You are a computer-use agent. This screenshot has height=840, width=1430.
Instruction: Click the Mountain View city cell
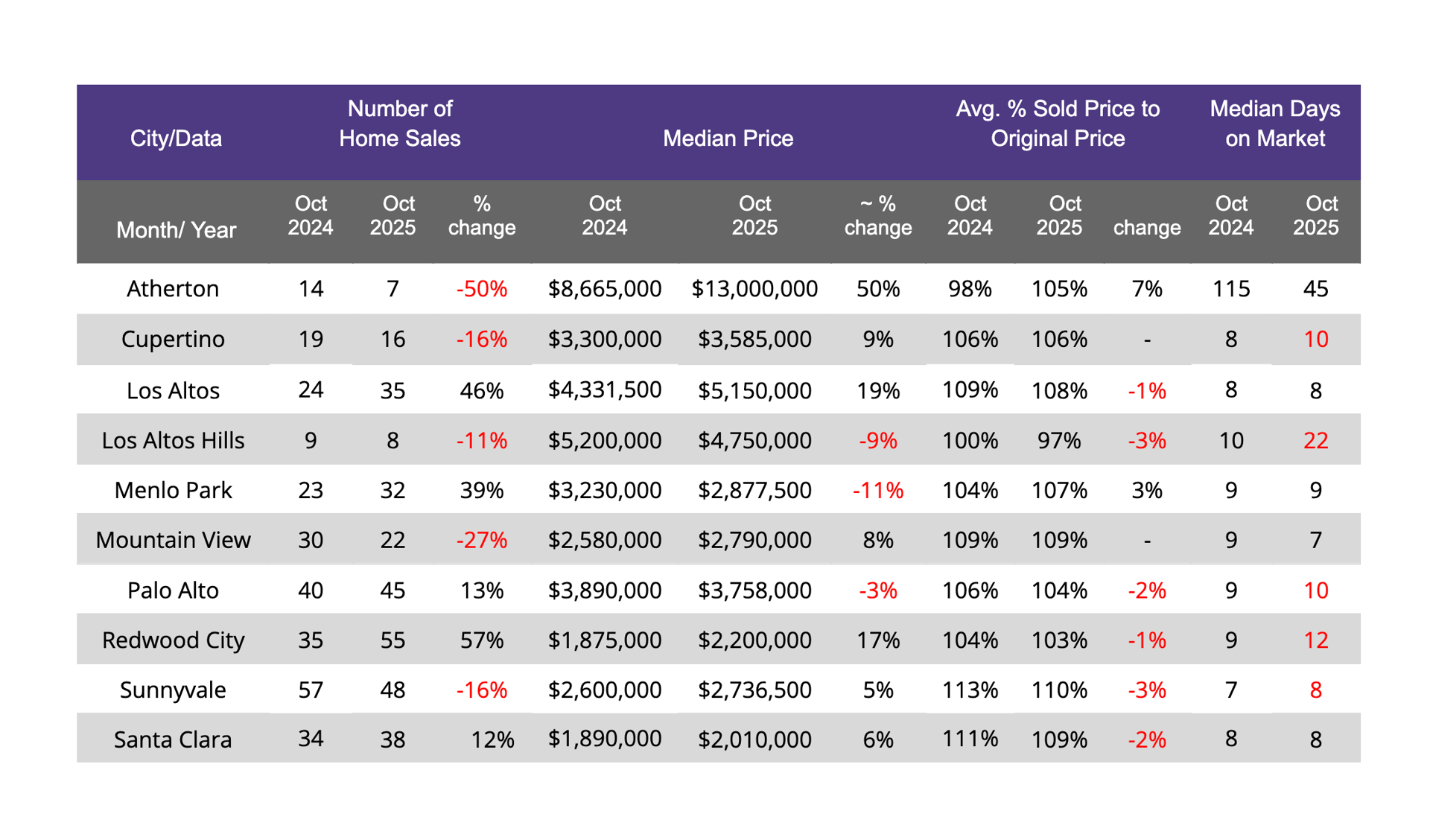pos(173,540)
